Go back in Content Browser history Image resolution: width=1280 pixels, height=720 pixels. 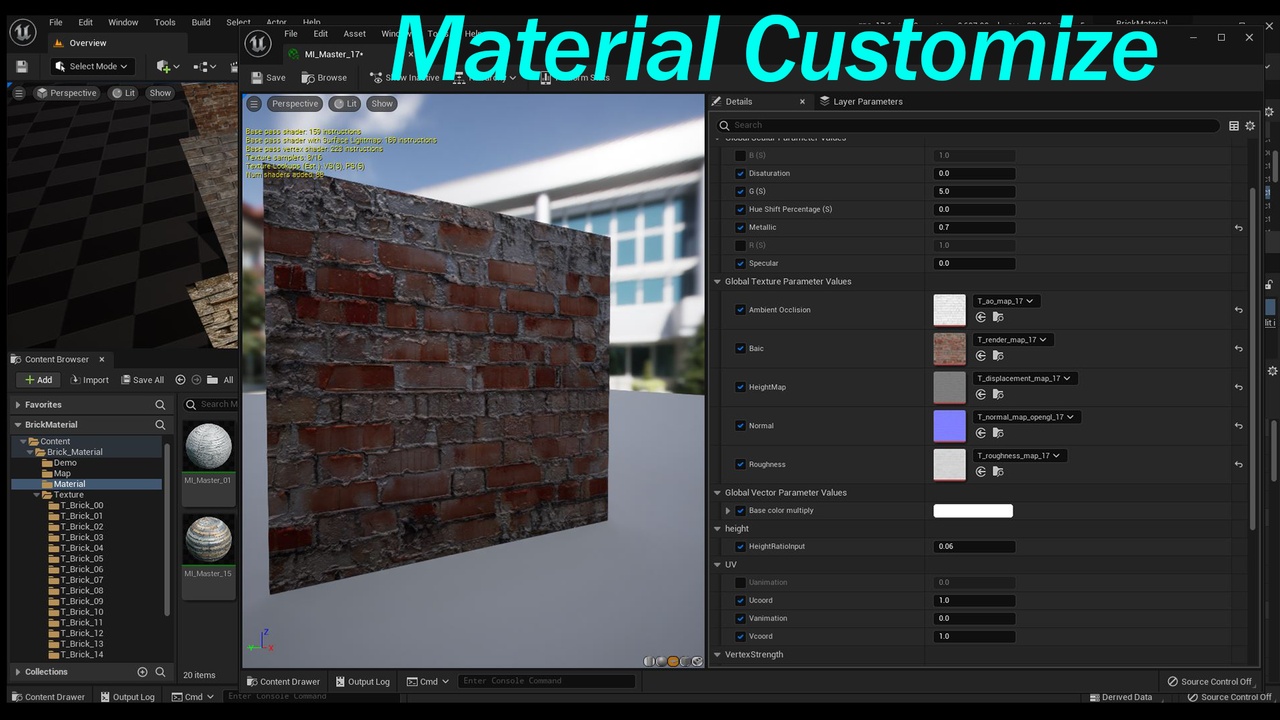[180, 380]
